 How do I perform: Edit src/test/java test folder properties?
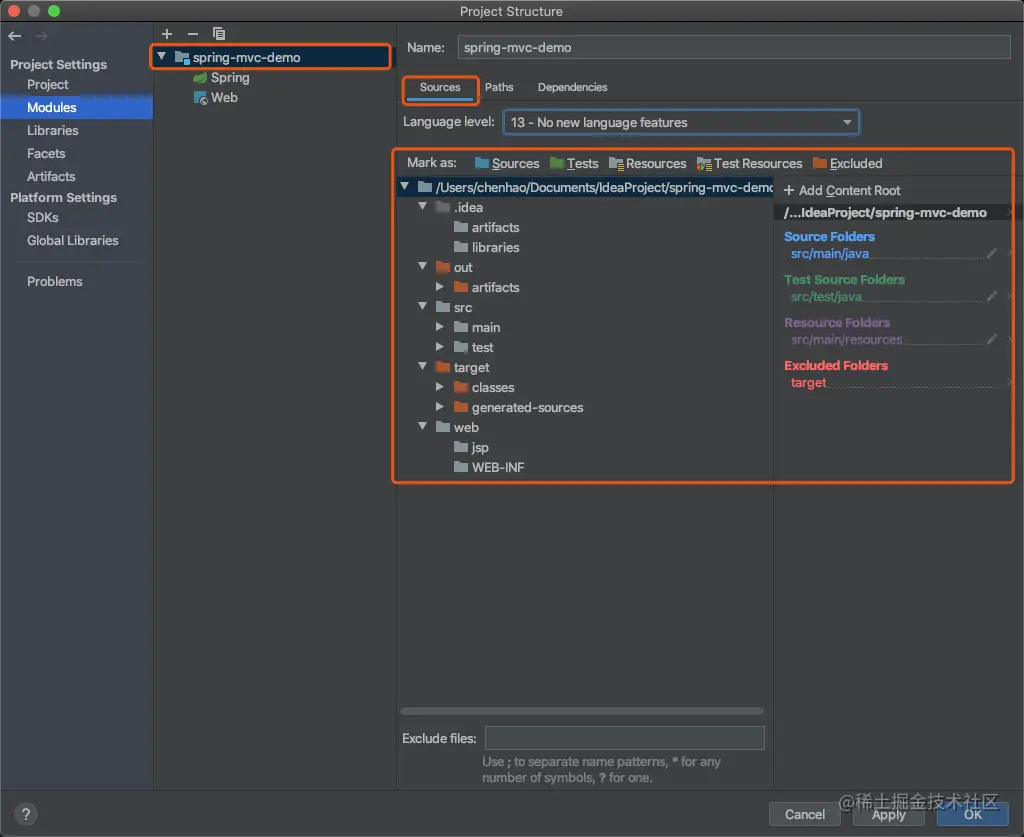click(x=991, y=296)
